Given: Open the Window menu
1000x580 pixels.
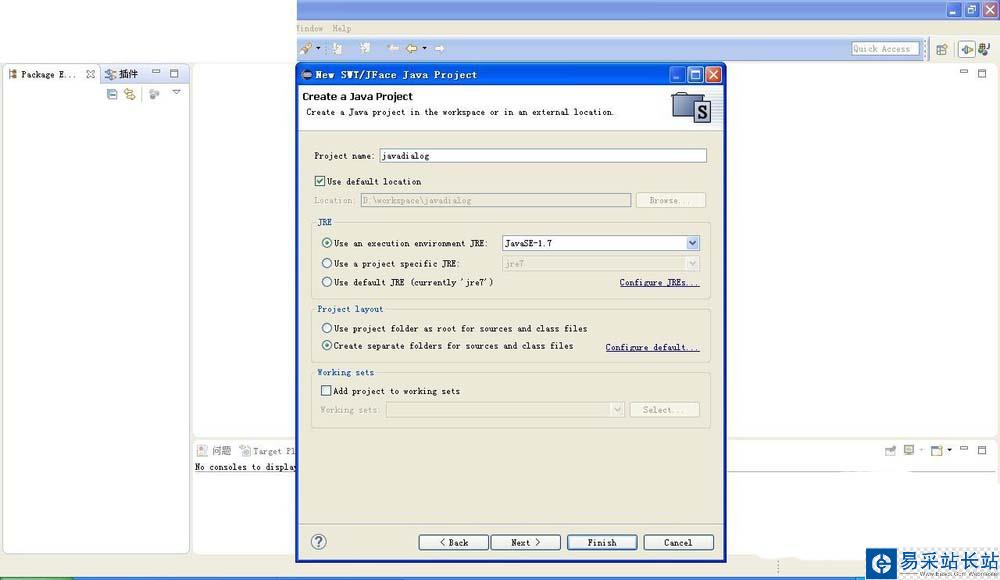Looking at the screenshot, I should click(310, 28).
